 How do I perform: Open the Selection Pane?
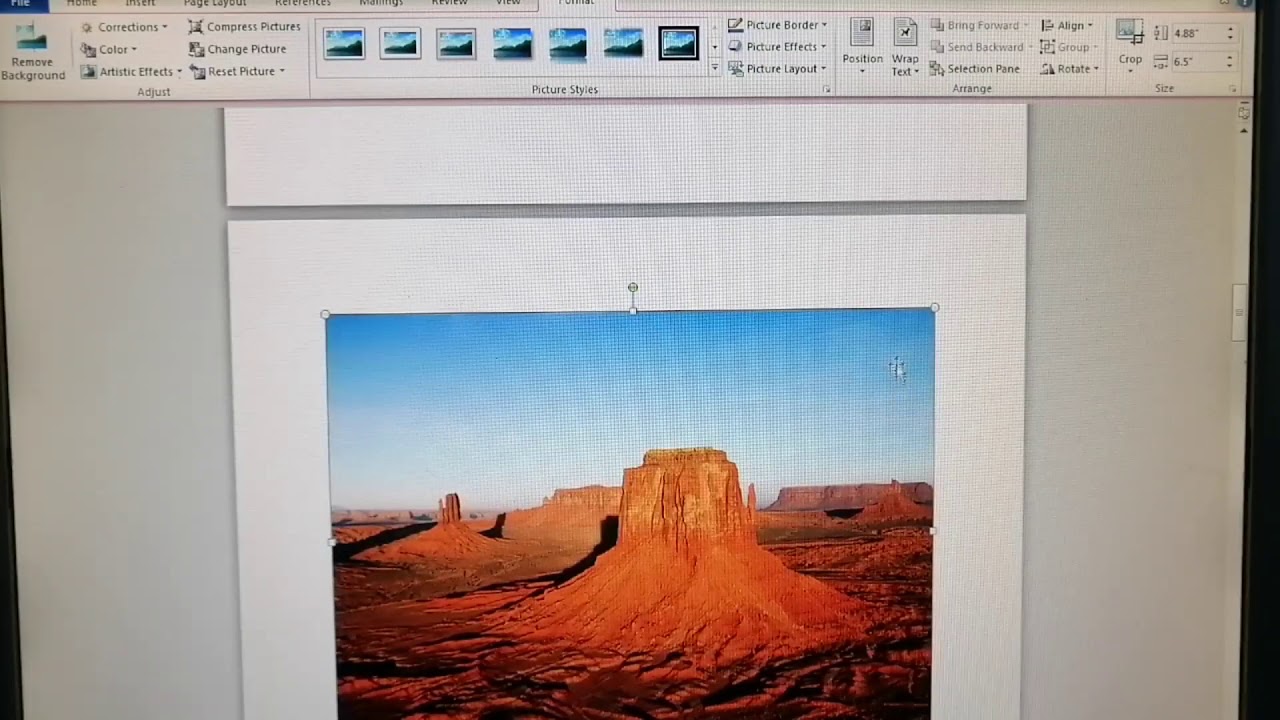coord(975,69)
